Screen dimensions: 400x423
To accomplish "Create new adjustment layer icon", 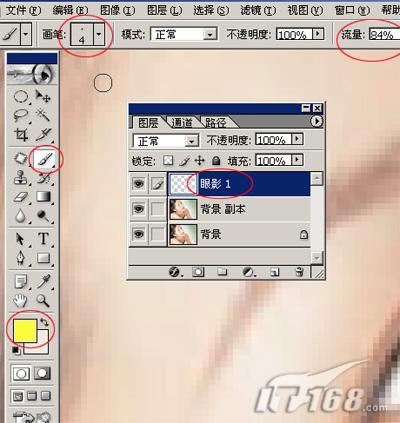I will click(248, 272).
